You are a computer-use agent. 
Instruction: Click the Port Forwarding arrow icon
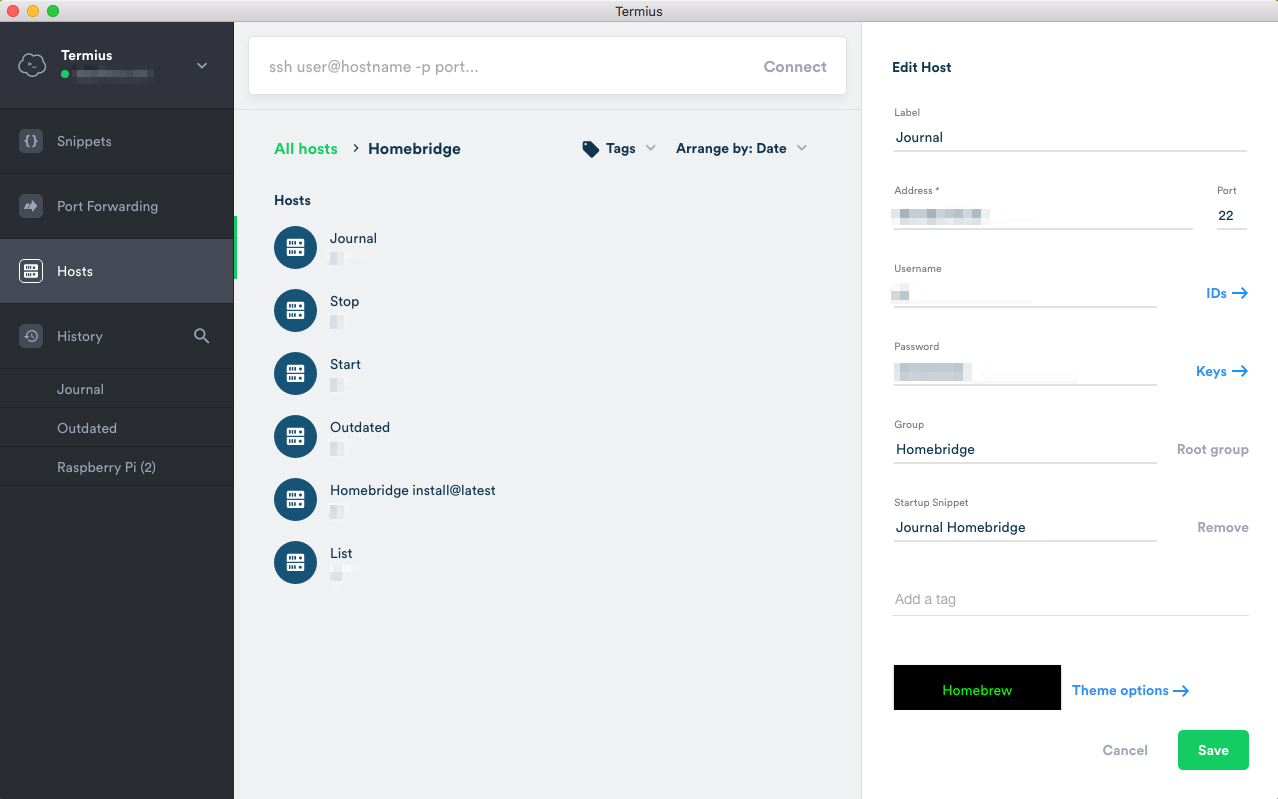point(31,206)
